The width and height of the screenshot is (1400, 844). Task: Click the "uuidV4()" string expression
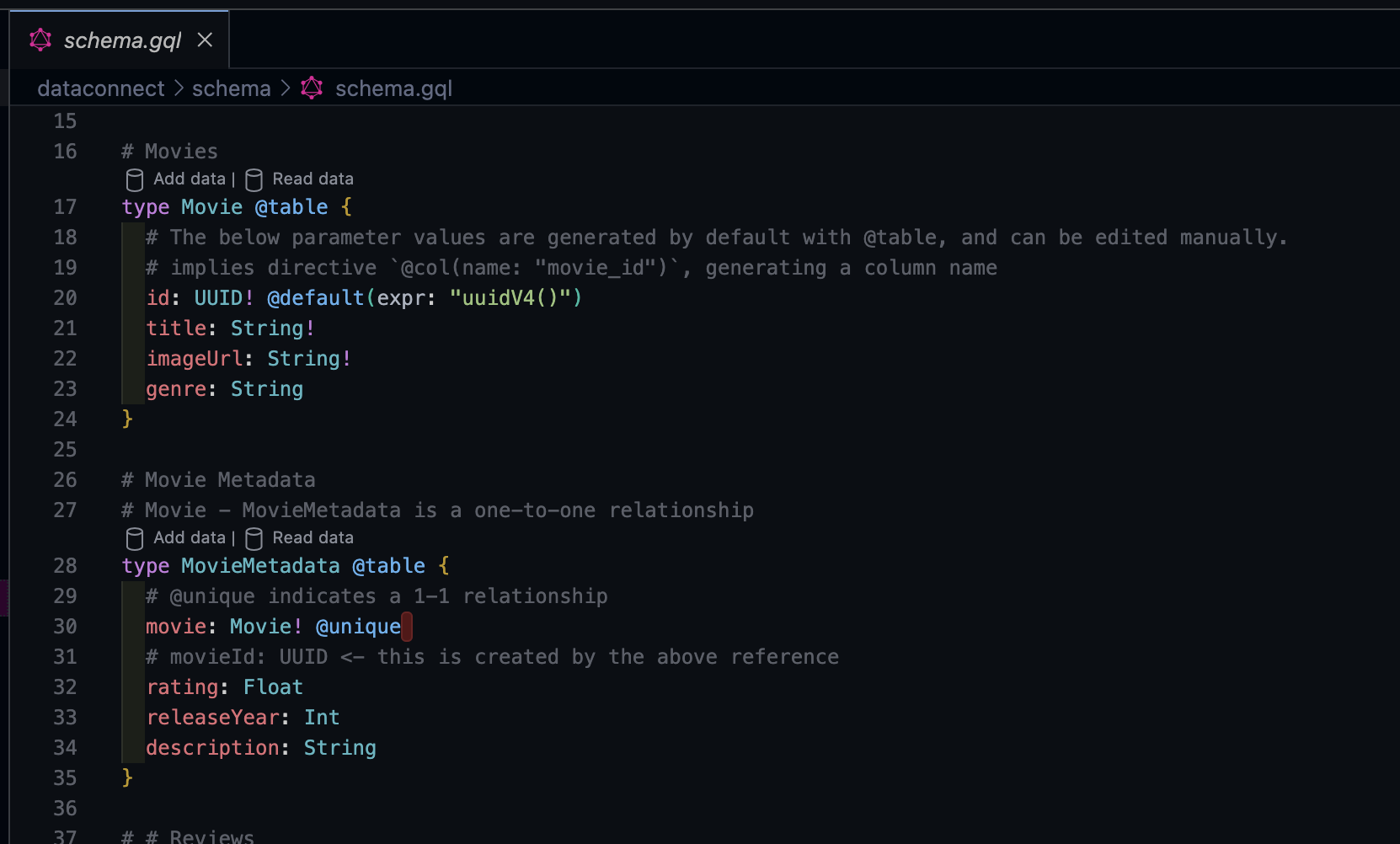510,298
